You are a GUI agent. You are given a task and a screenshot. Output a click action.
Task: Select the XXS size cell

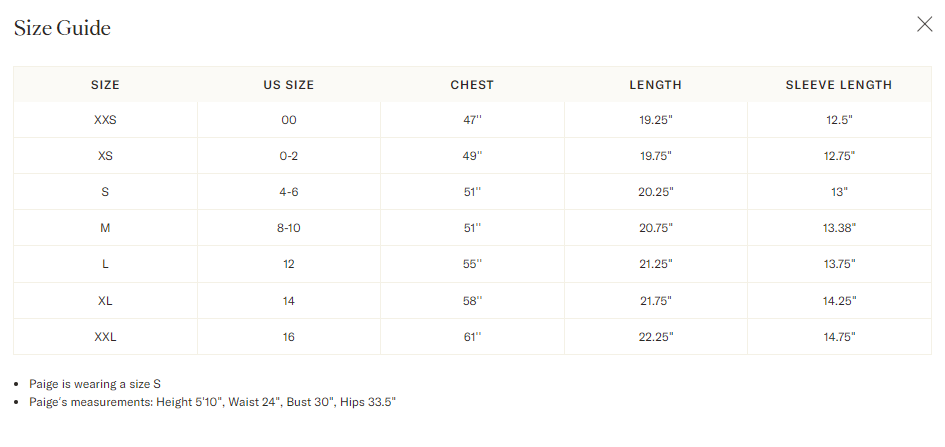tap(105, 120)
